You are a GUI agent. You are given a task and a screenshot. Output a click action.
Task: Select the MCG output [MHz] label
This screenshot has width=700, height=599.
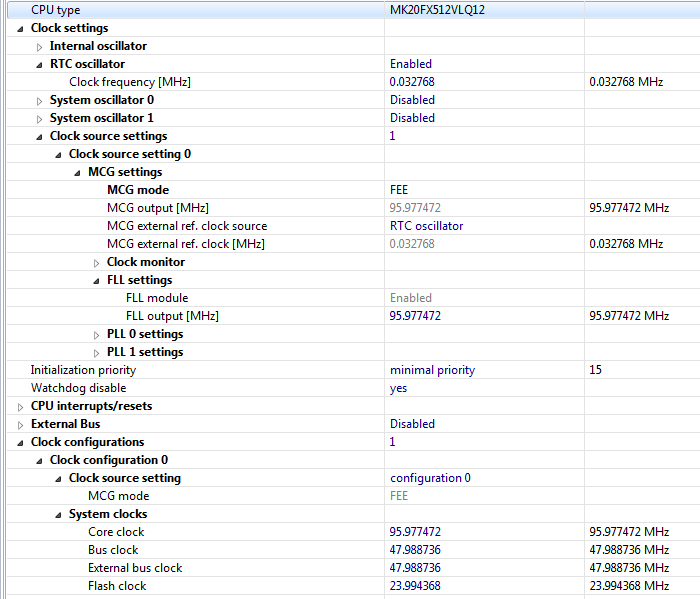click(158, 208)
